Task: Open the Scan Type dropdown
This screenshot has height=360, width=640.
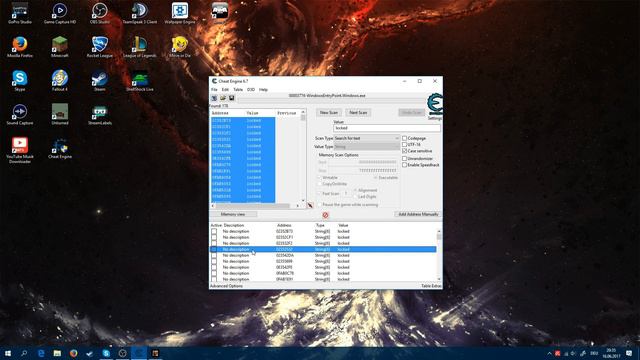Action: pos(367,138)
